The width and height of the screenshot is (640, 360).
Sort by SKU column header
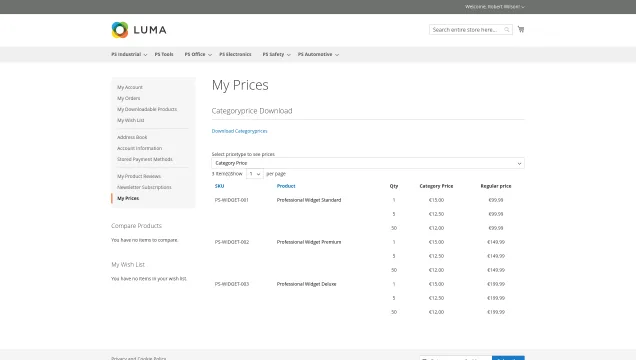(x=219, y=186)
